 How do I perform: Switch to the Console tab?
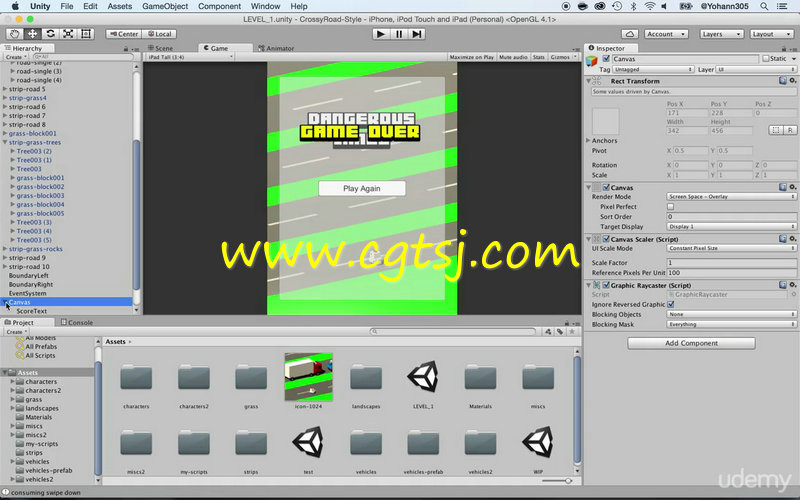click(x=77, y=322)
